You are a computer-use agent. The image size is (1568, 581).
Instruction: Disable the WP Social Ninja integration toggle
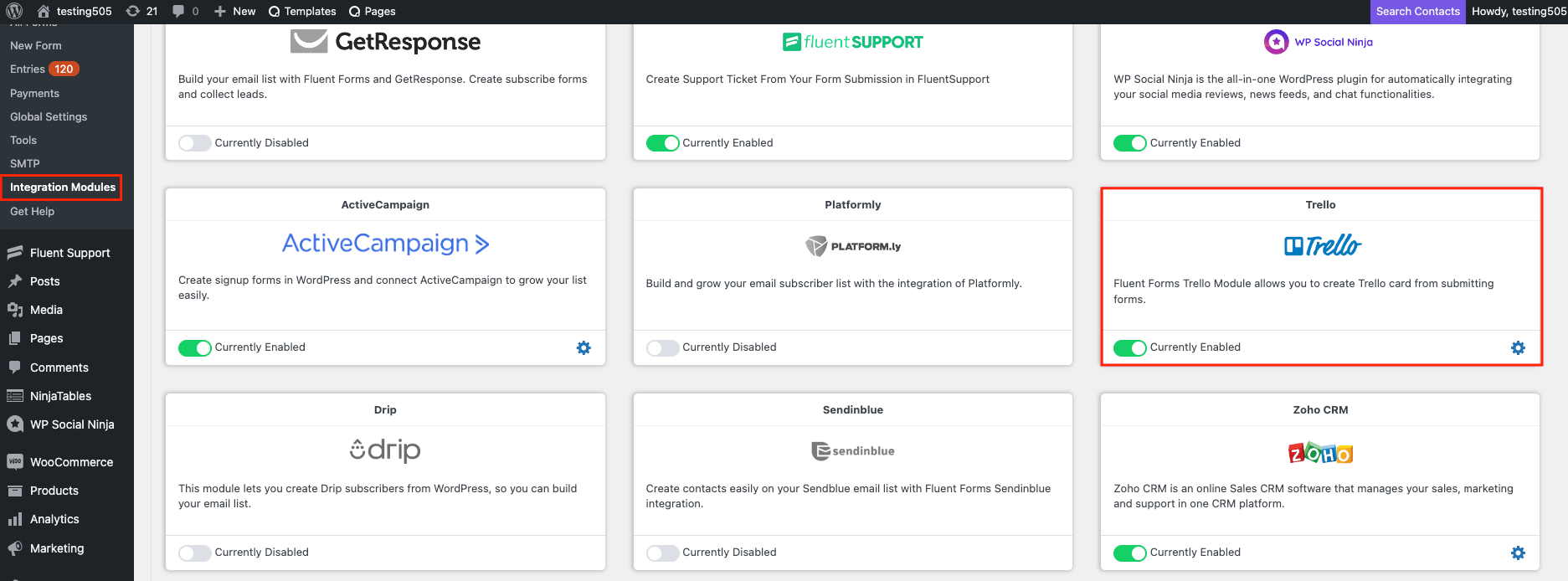(1129, 143)
